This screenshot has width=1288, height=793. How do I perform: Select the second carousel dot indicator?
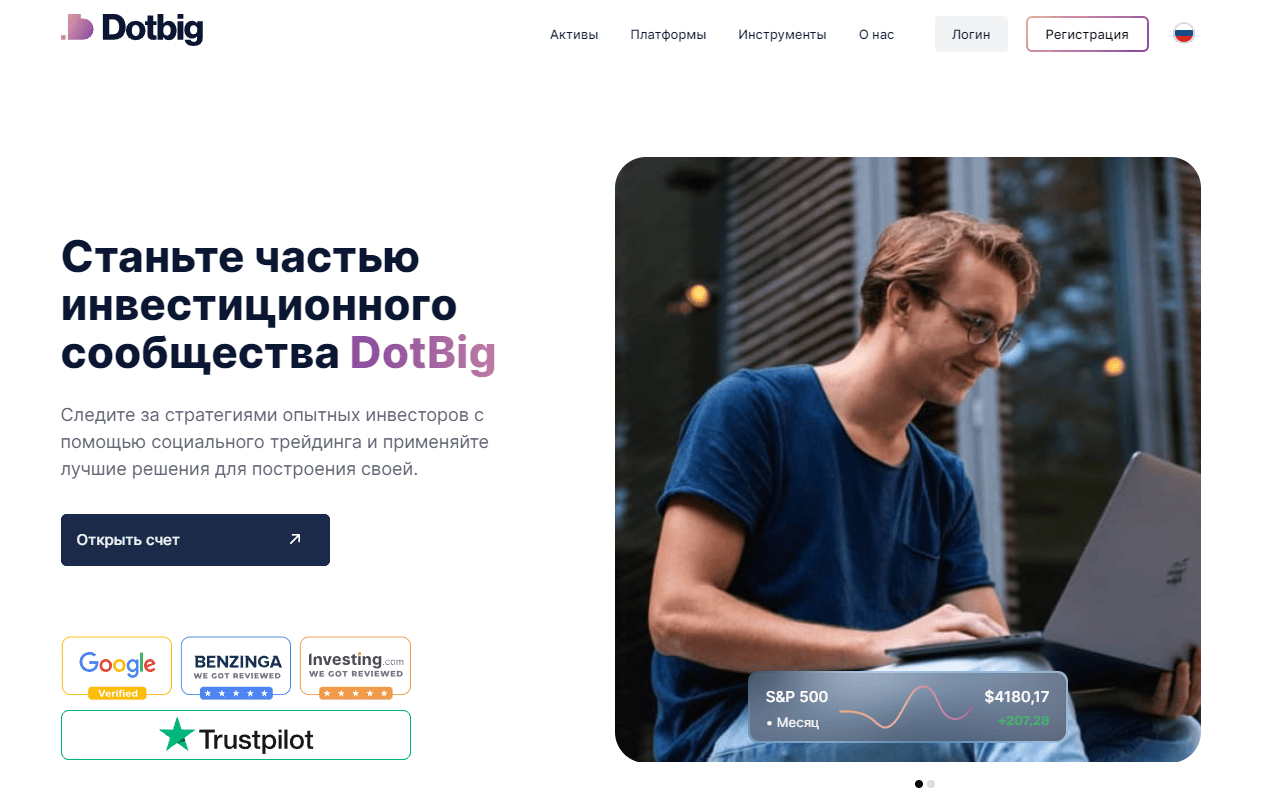(x=931, y=784)
